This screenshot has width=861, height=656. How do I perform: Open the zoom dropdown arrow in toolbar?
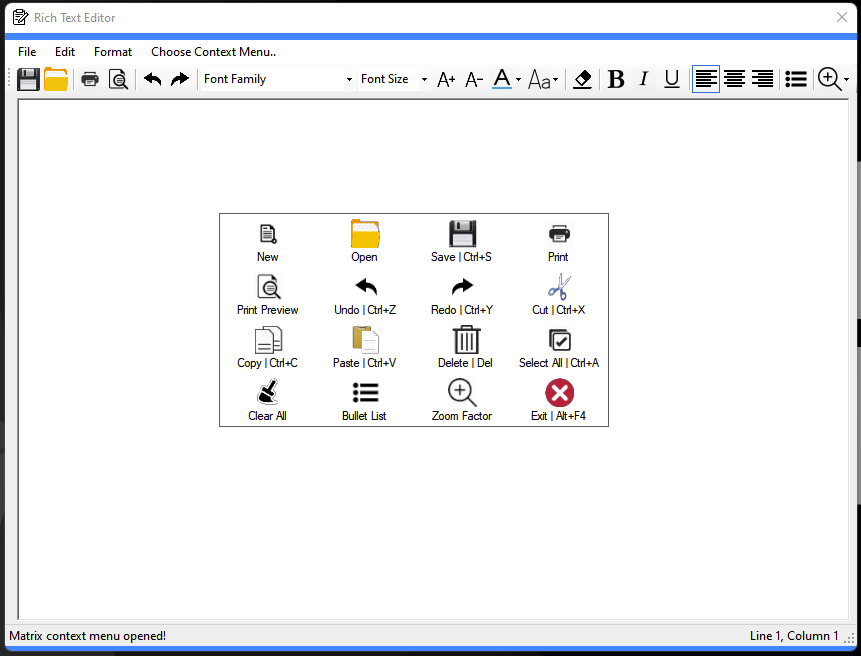coord(846,80)
